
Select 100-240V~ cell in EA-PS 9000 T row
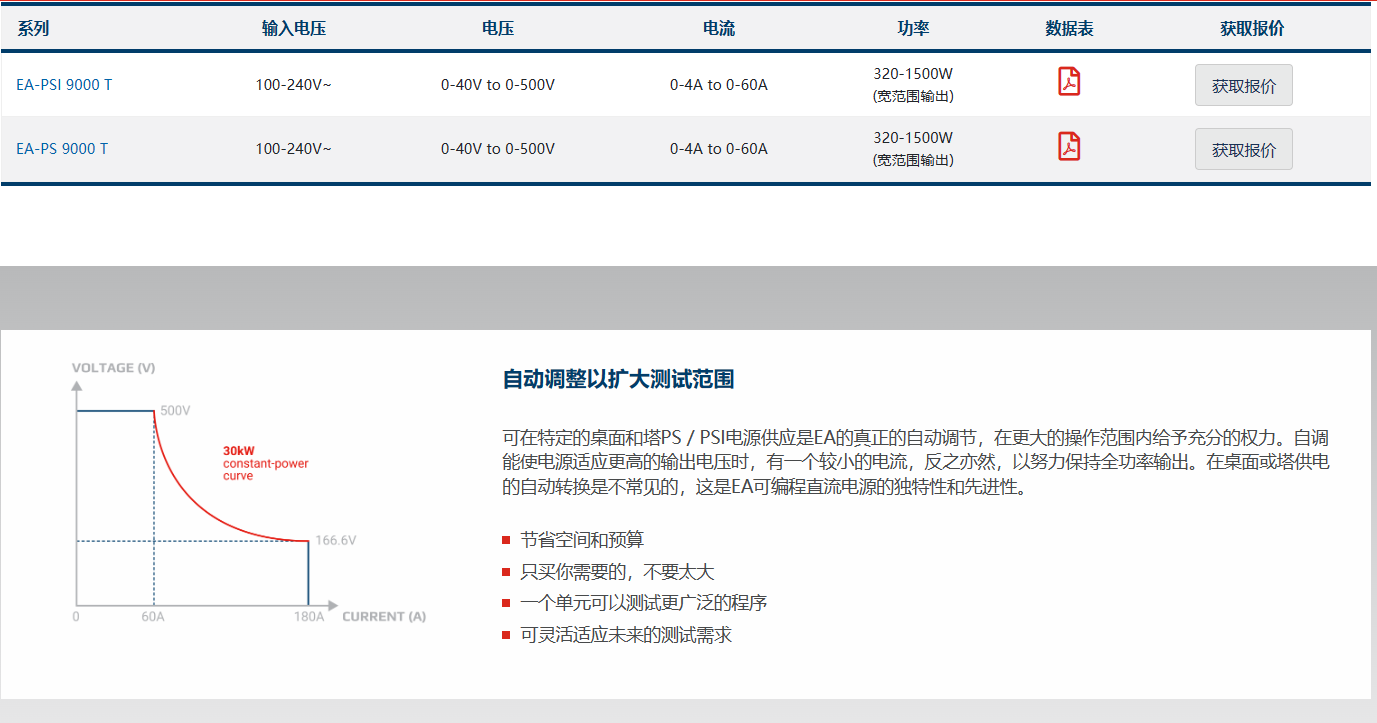293,149
